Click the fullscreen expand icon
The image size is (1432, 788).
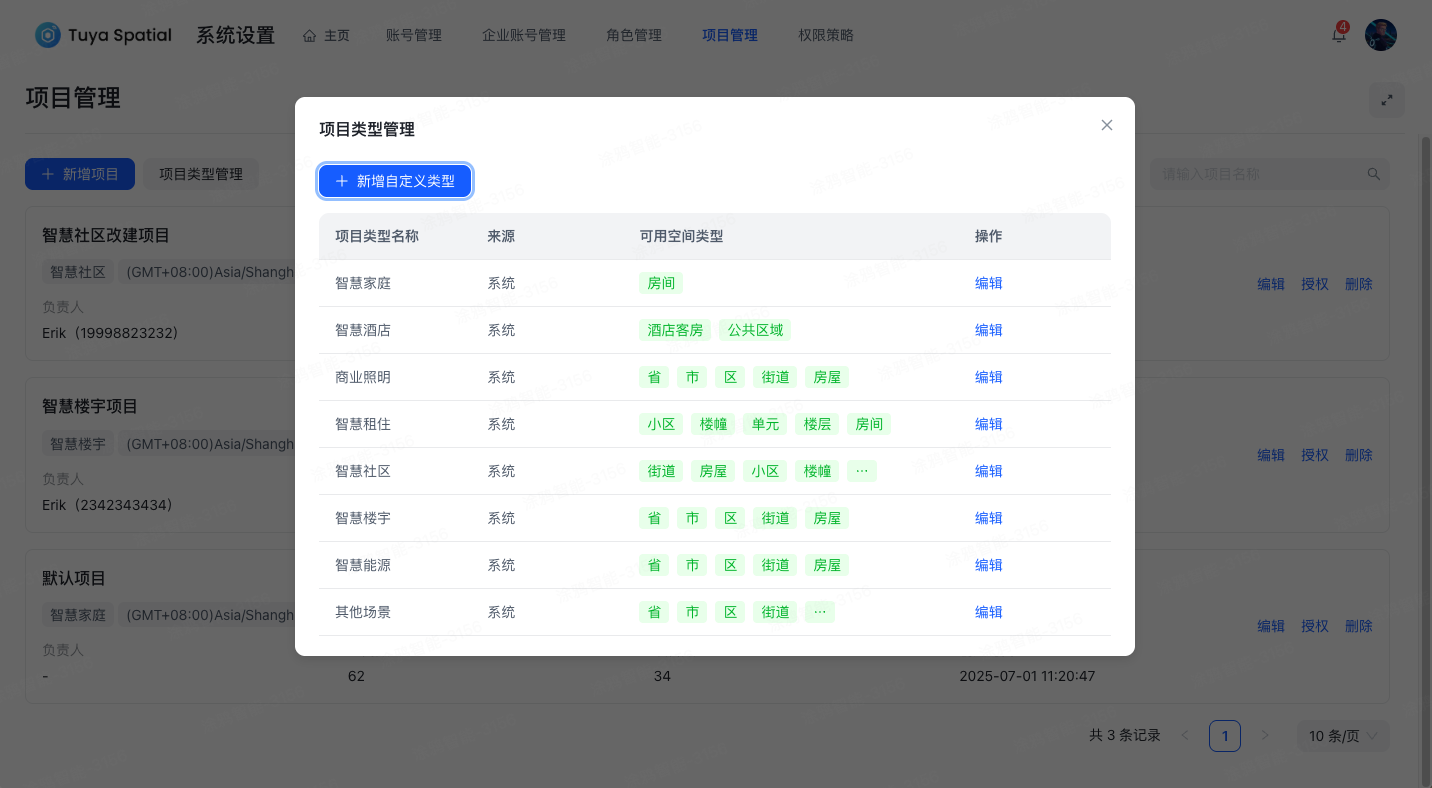pyautogui.click(x=1387, y=100)
